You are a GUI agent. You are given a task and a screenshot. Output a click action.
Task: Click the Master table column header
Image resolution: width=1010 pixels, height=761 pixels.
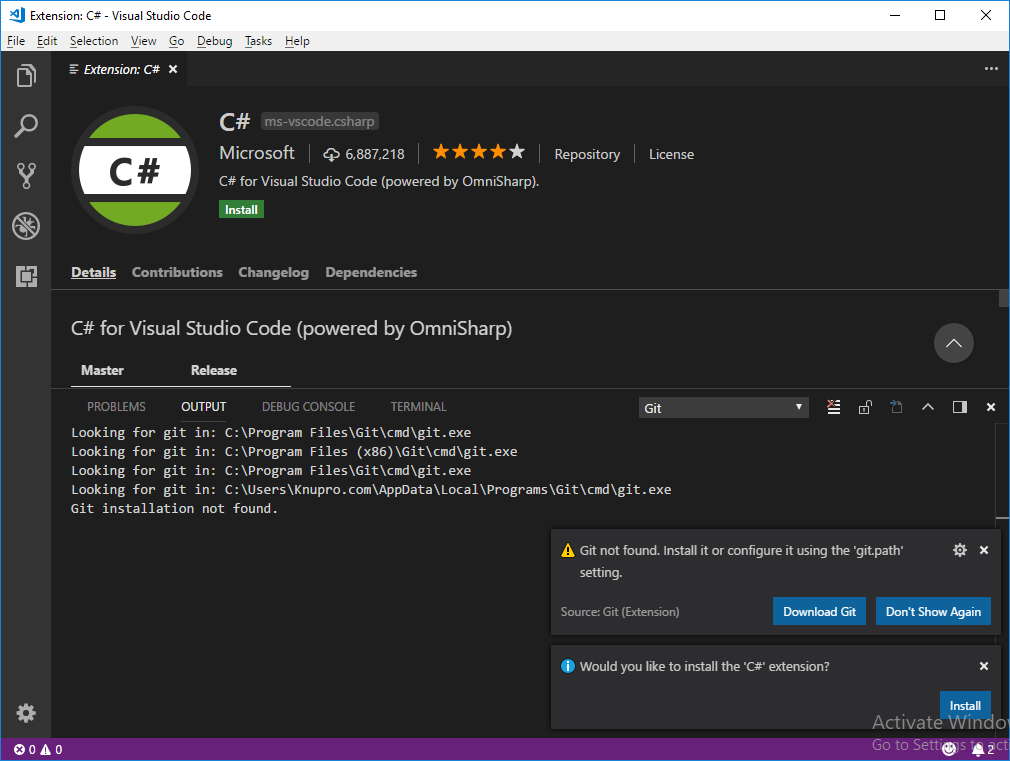[x=102, y=371]
